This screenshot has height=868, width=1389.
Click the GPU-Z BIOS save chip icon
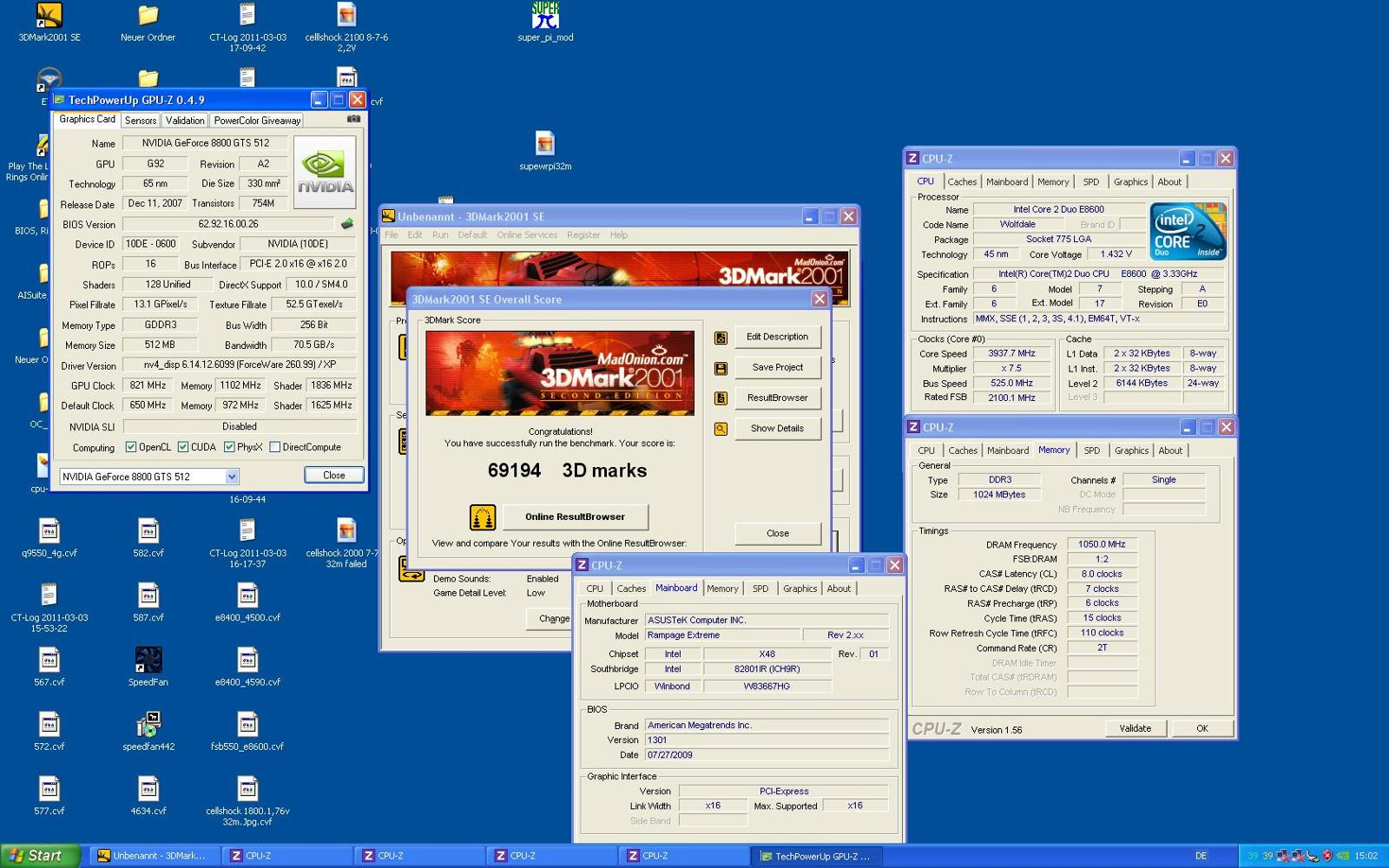coord(347,224)
